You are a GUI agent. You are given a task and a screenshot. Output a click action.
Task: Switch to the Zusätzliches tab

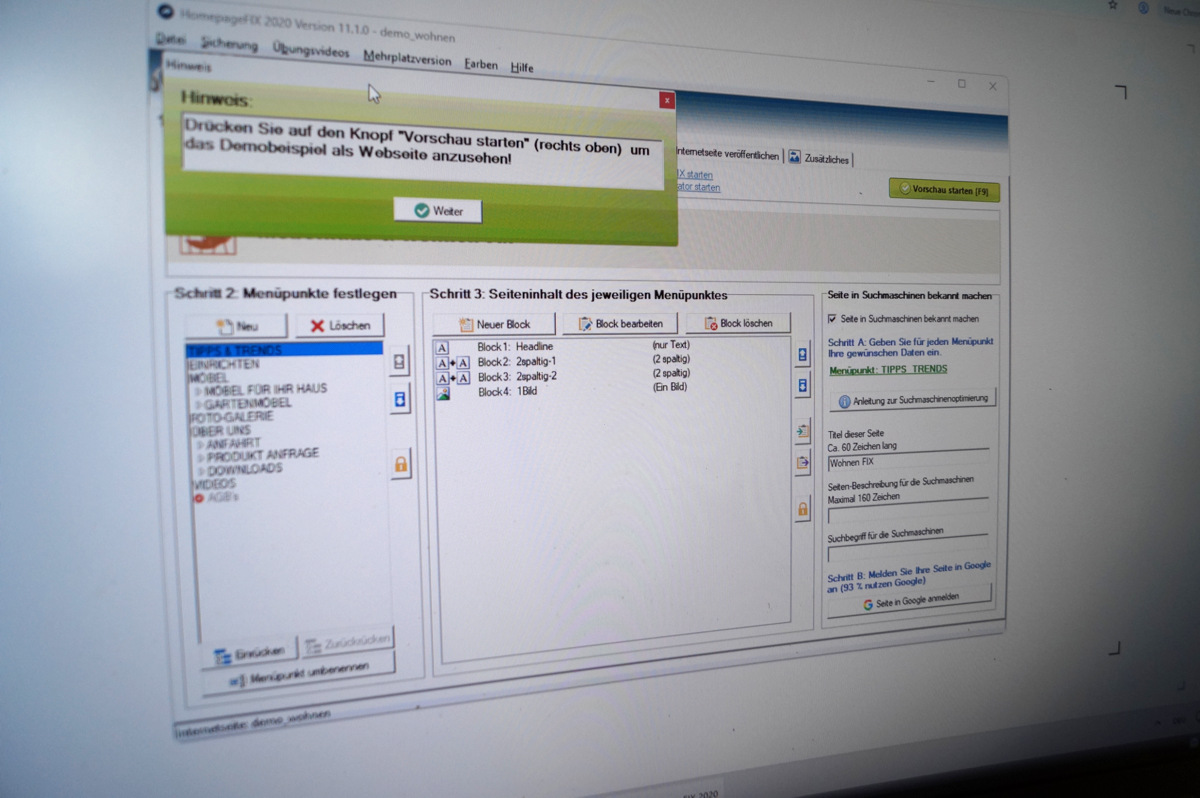tap(819, 158)
